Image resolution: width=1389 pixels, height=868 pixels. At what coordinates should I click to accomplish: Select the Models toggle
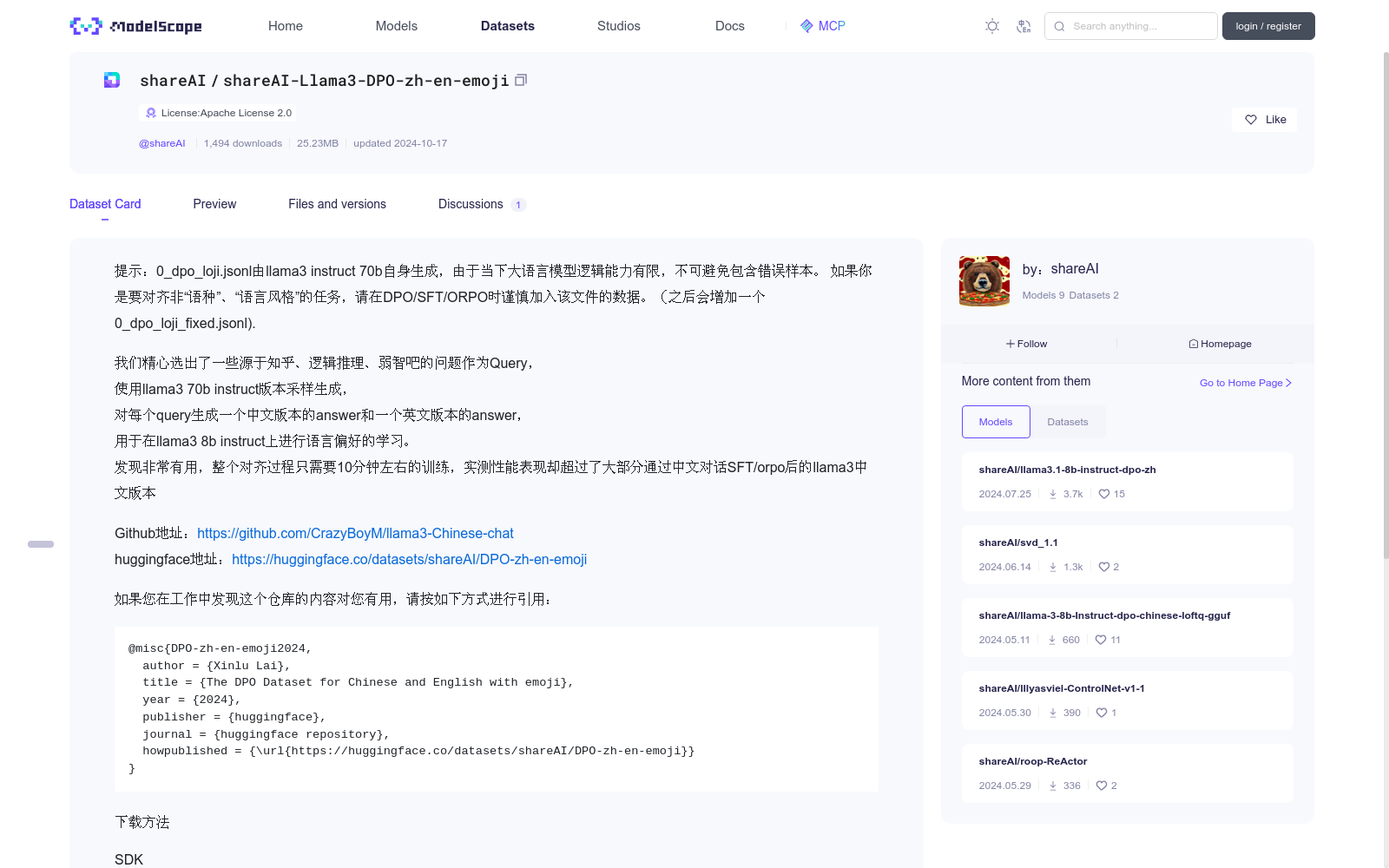[995, 422]
